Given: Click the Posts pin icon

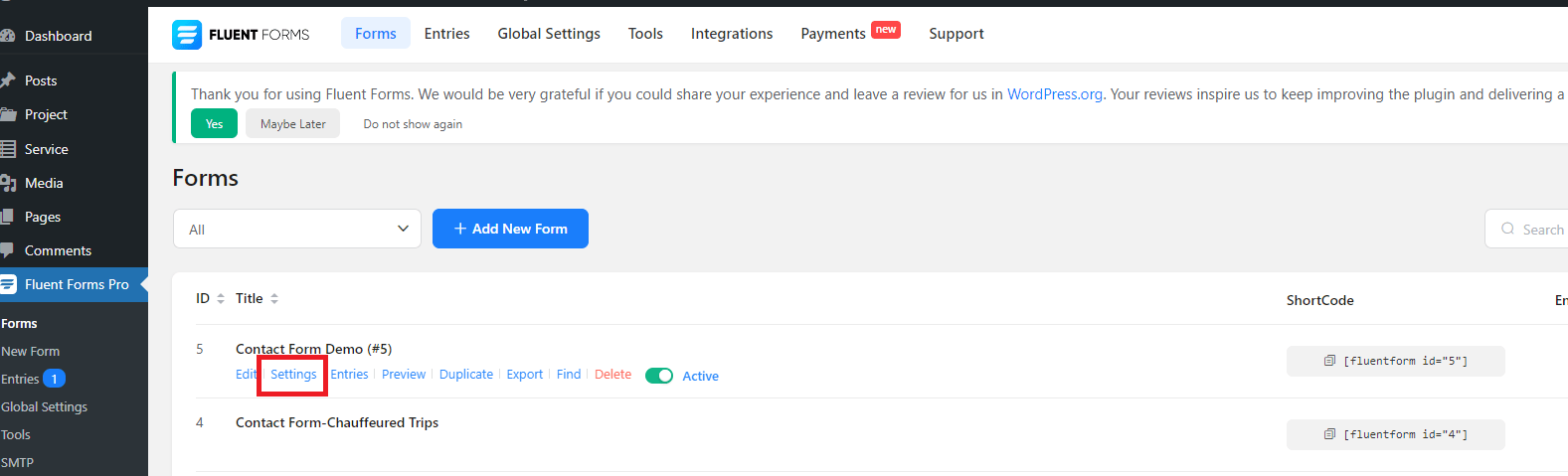Looking at the screenshot, I should click(x=7, y=80).
